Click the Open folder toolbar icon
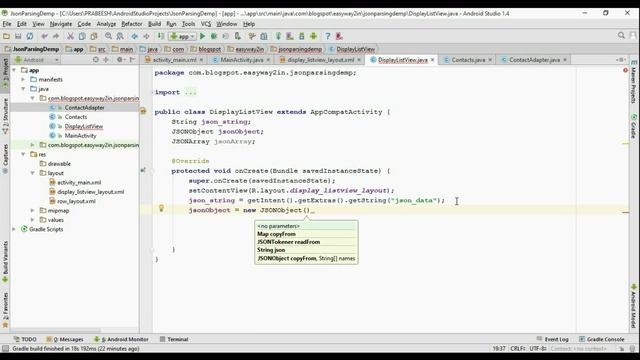The image size is (640, 360). (6, 36)
